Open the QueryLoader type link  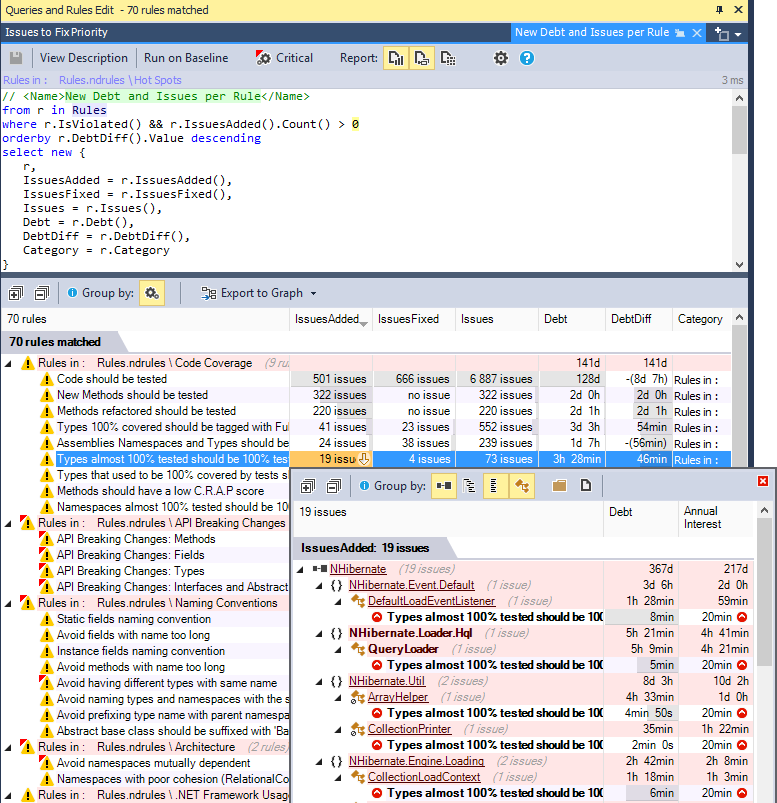pyautogui.click(x=402, y=649)
